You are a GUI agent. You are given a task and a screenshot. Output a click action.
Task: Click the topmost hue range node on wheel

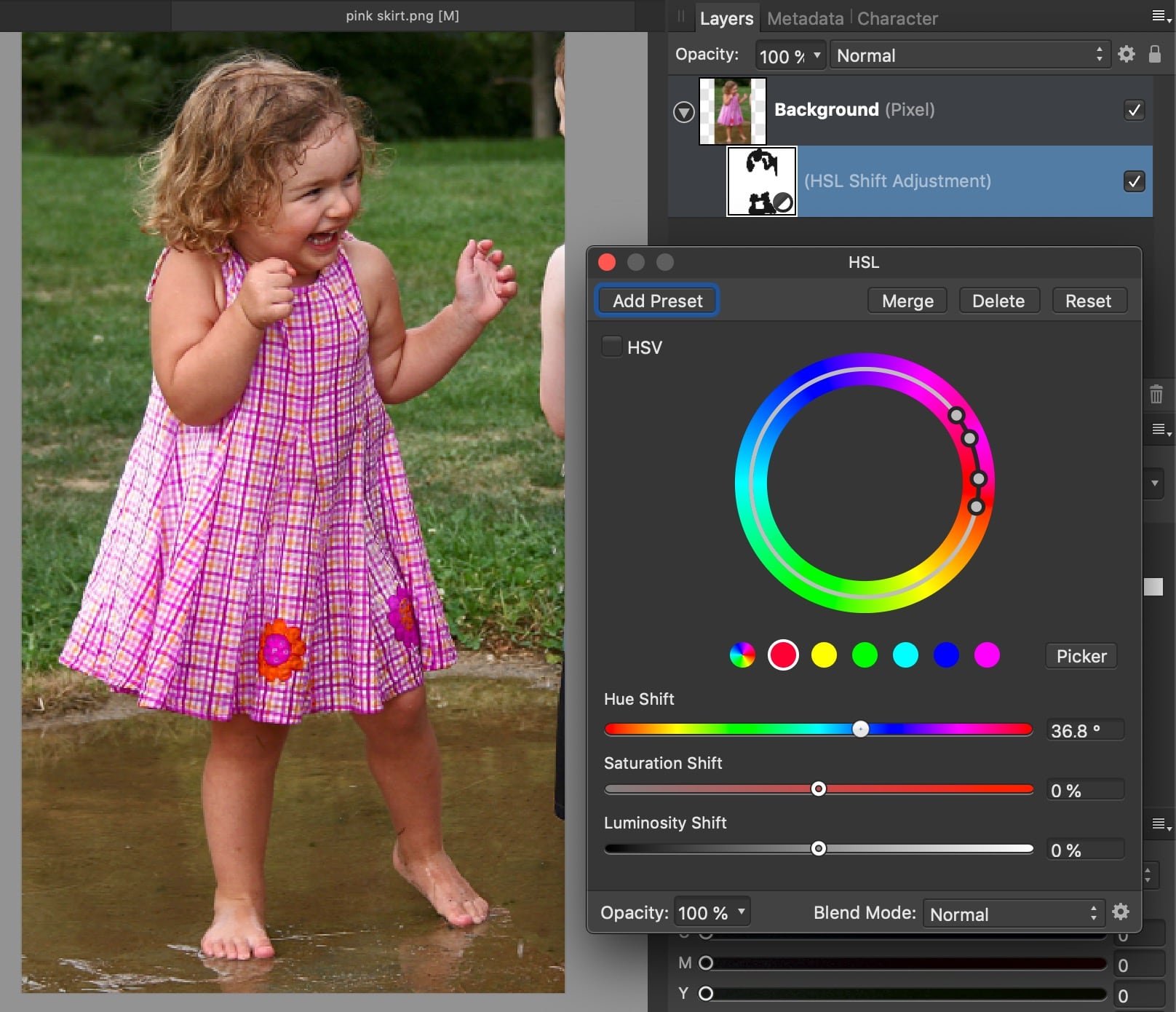point(956,415)
